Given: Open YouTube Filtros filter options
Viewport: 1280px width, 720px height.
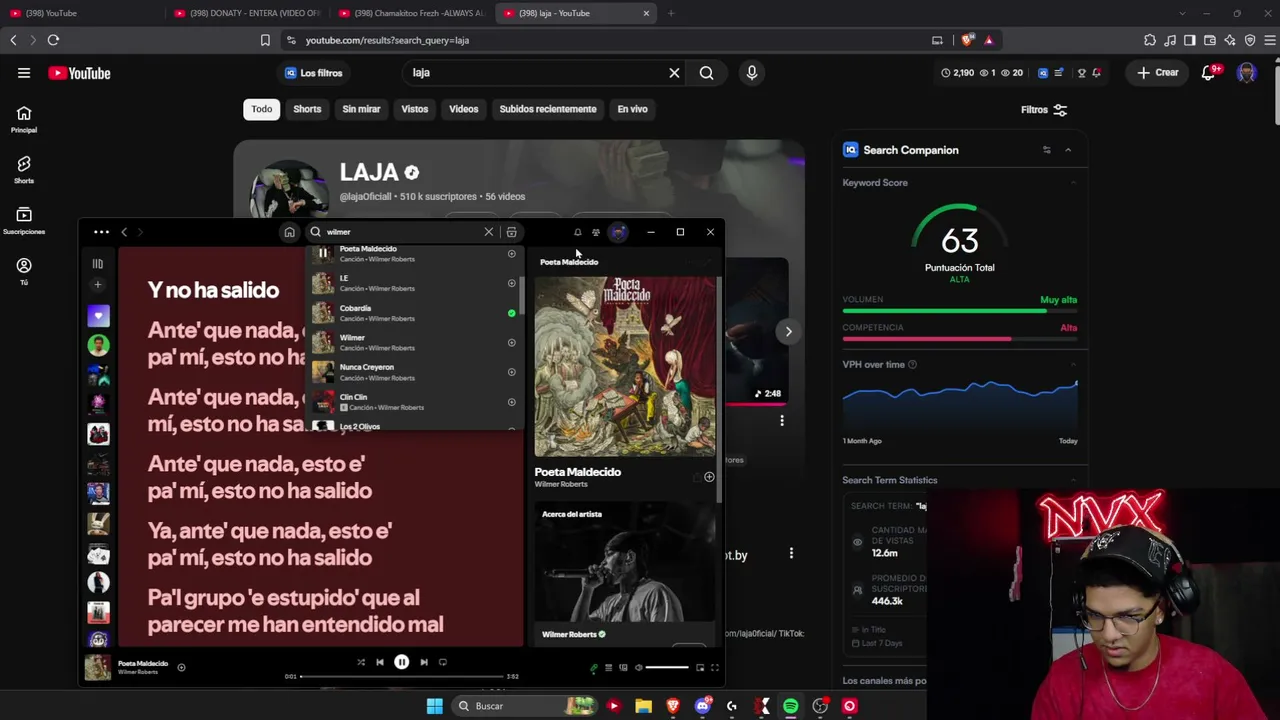Looking at the screenshot, I should [x=1044, y=110].
